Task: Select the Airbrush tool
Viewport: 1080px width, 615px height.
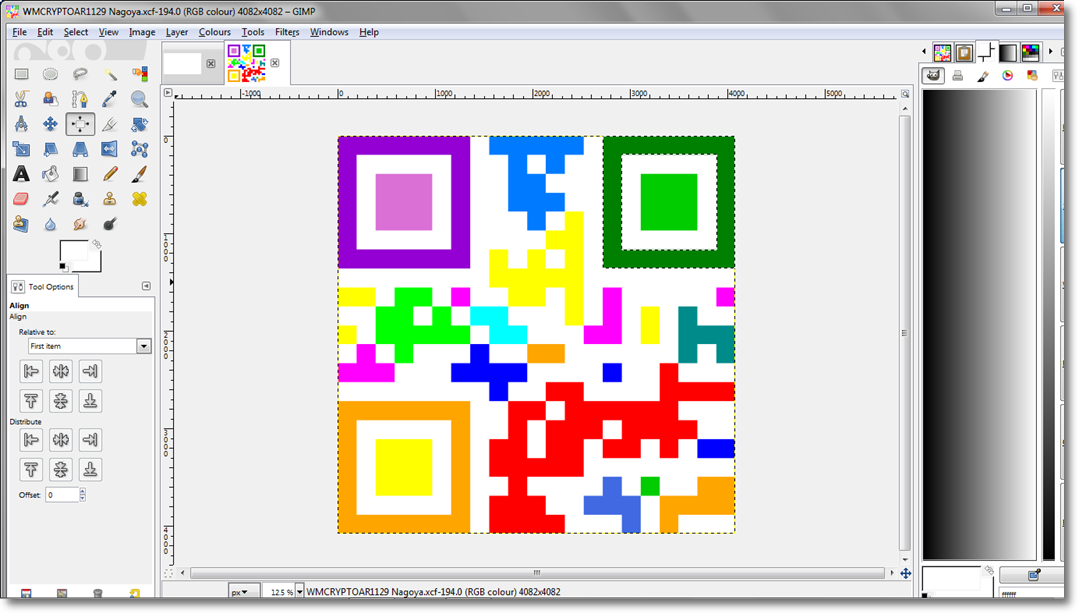Action: 50,199
